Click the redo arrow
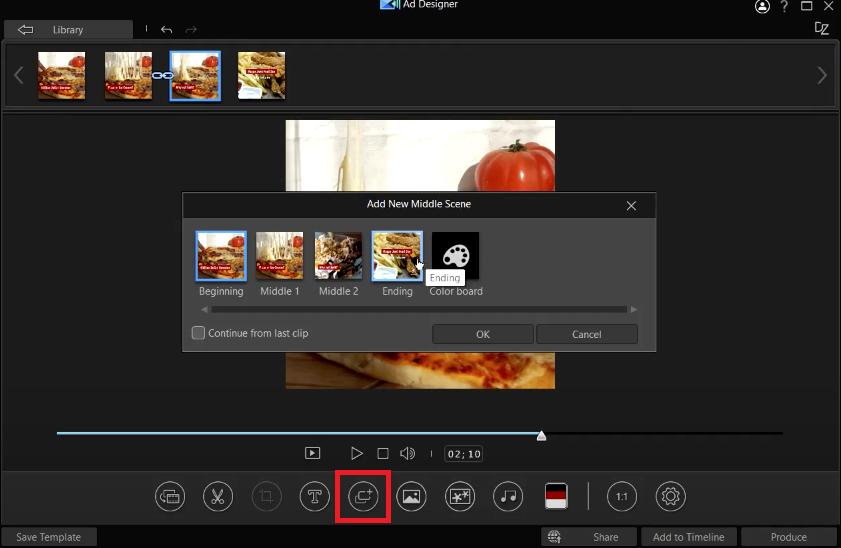The width and height of the screenshot is (841, 548). click(191, 30)
